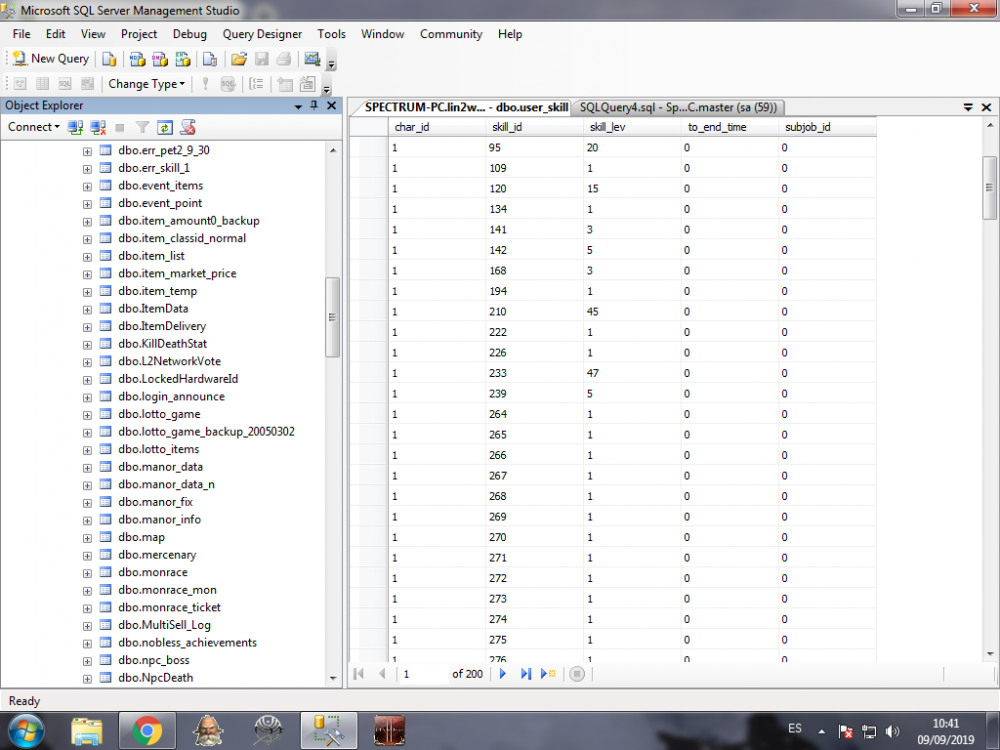
Task: Open the Activity Monitor toolbar icon
Action: pos(312,59)
